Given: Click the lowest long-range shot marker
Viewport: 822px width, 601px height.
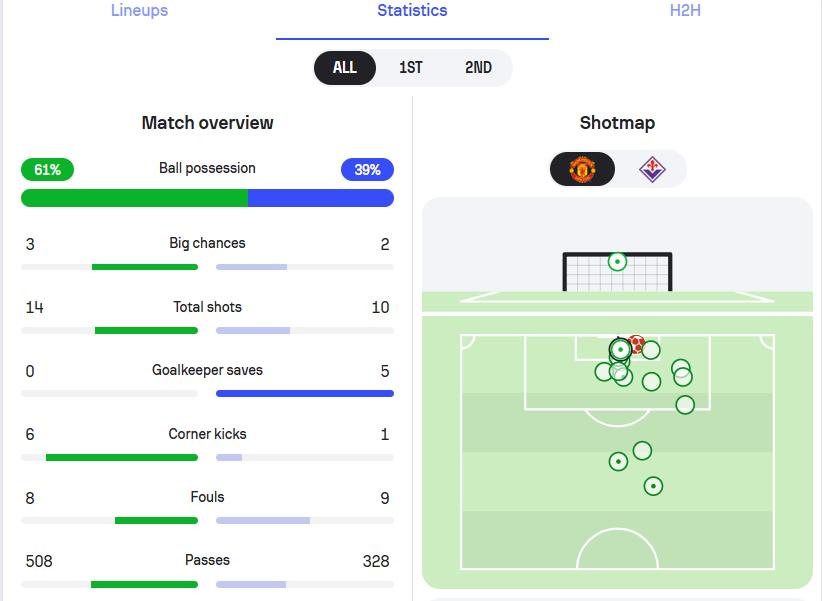Looking at the screenshot, I should (x=653, y=486).
